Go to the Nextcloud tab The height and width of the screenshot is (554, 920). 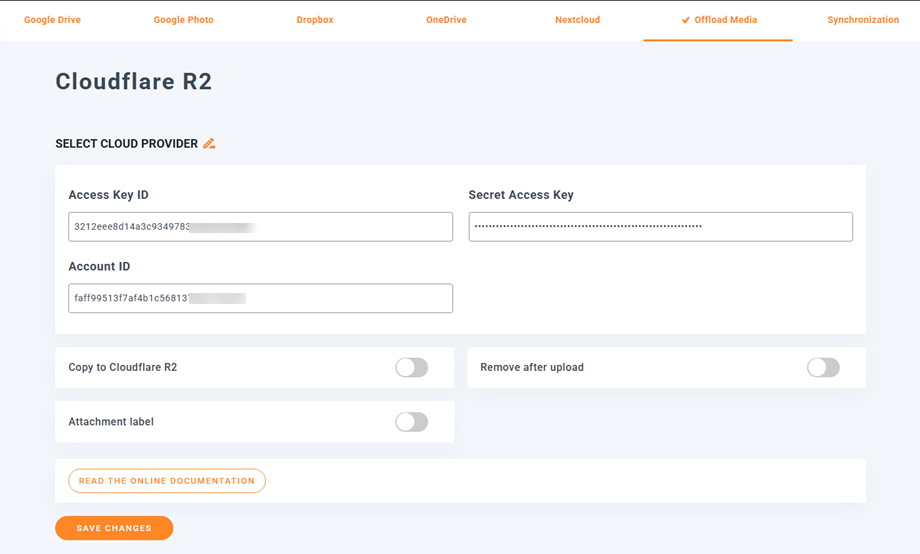pos(578,20)
